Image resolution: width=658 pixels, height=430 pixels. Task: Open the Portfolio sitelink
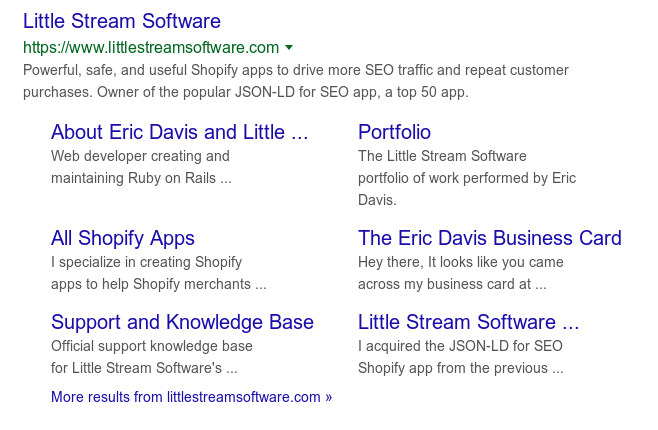tap(394, 132)
